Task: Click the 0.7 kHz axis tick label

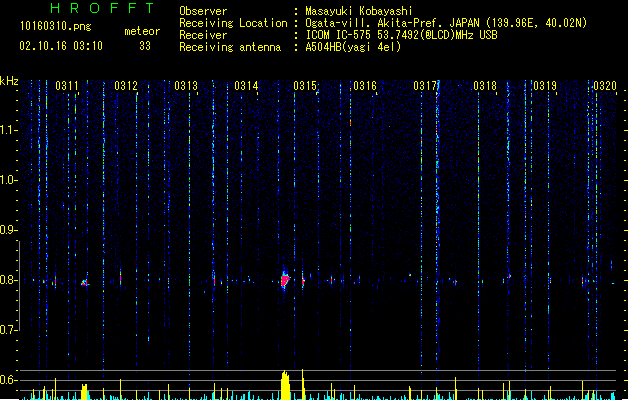Action: pyautogui.click(x=8, y=330)
